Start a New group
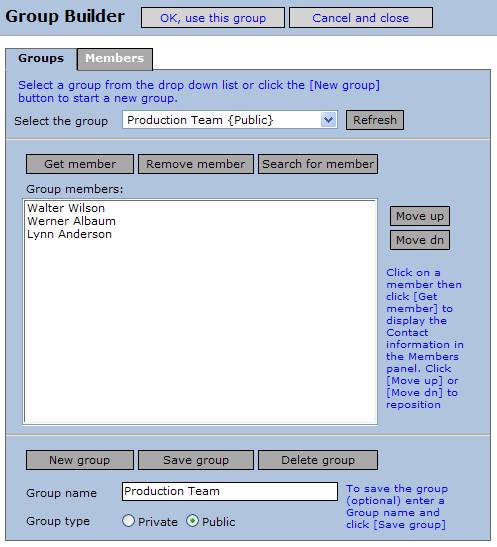This screenshot has height=547, width=497. 80,460
